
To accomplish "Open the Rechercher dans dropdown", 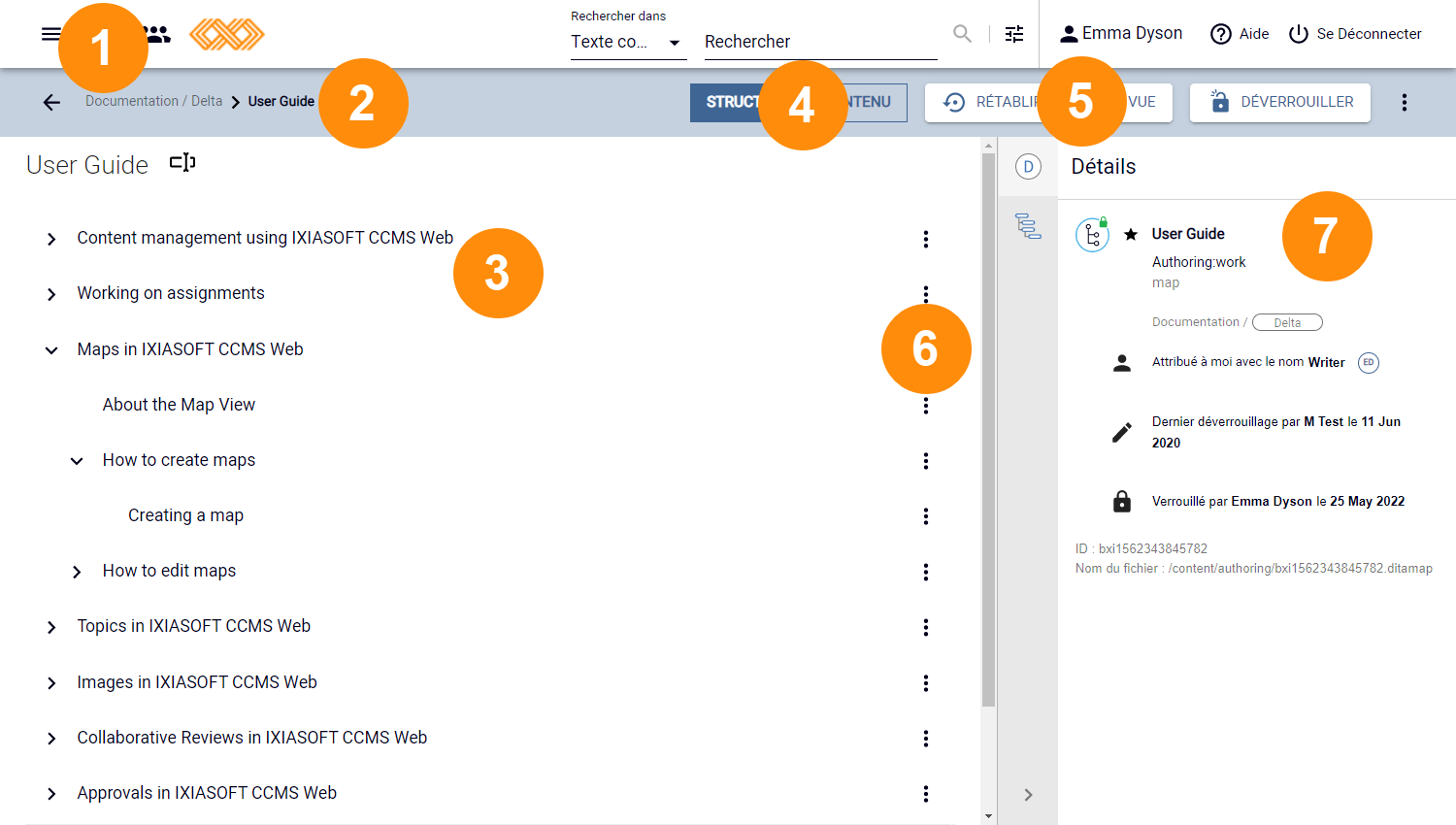I will pyautogui.click(x=628, y=42).
